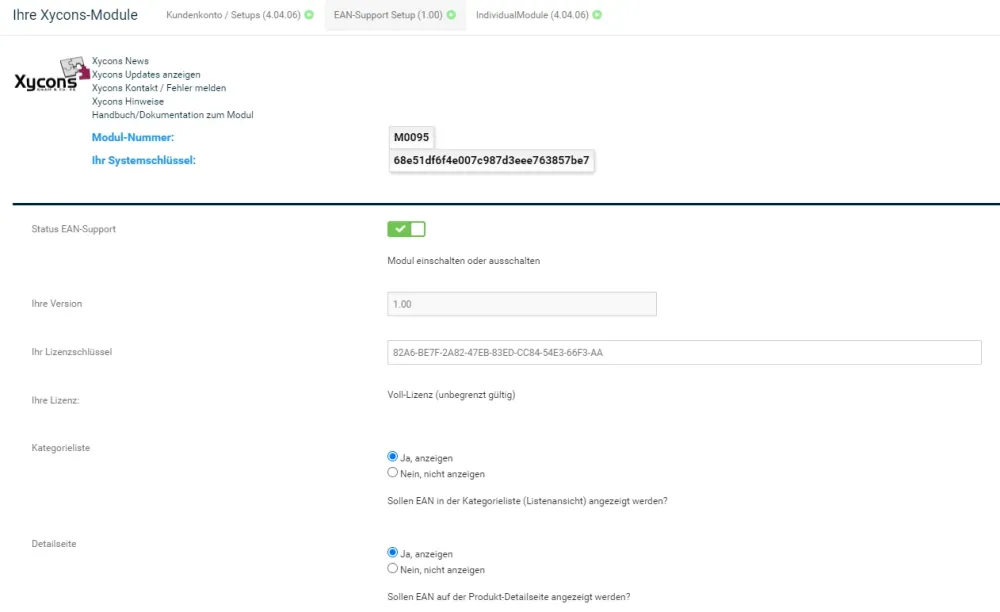Open Xycons News link
This screenshot has height=612, width=1000.
[120, 61]
